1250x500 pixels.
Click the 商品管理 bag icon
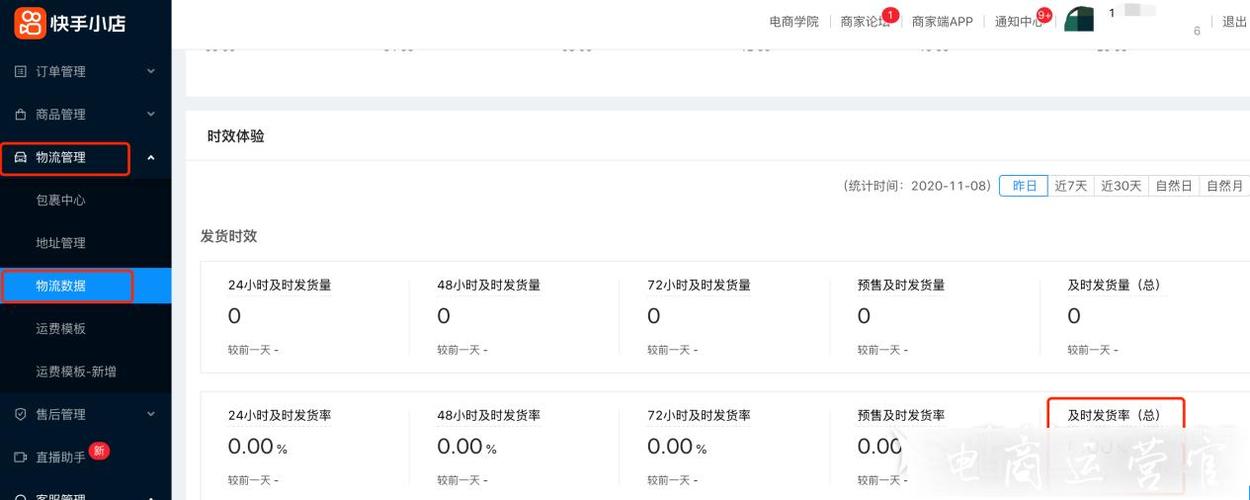[20, 115]
